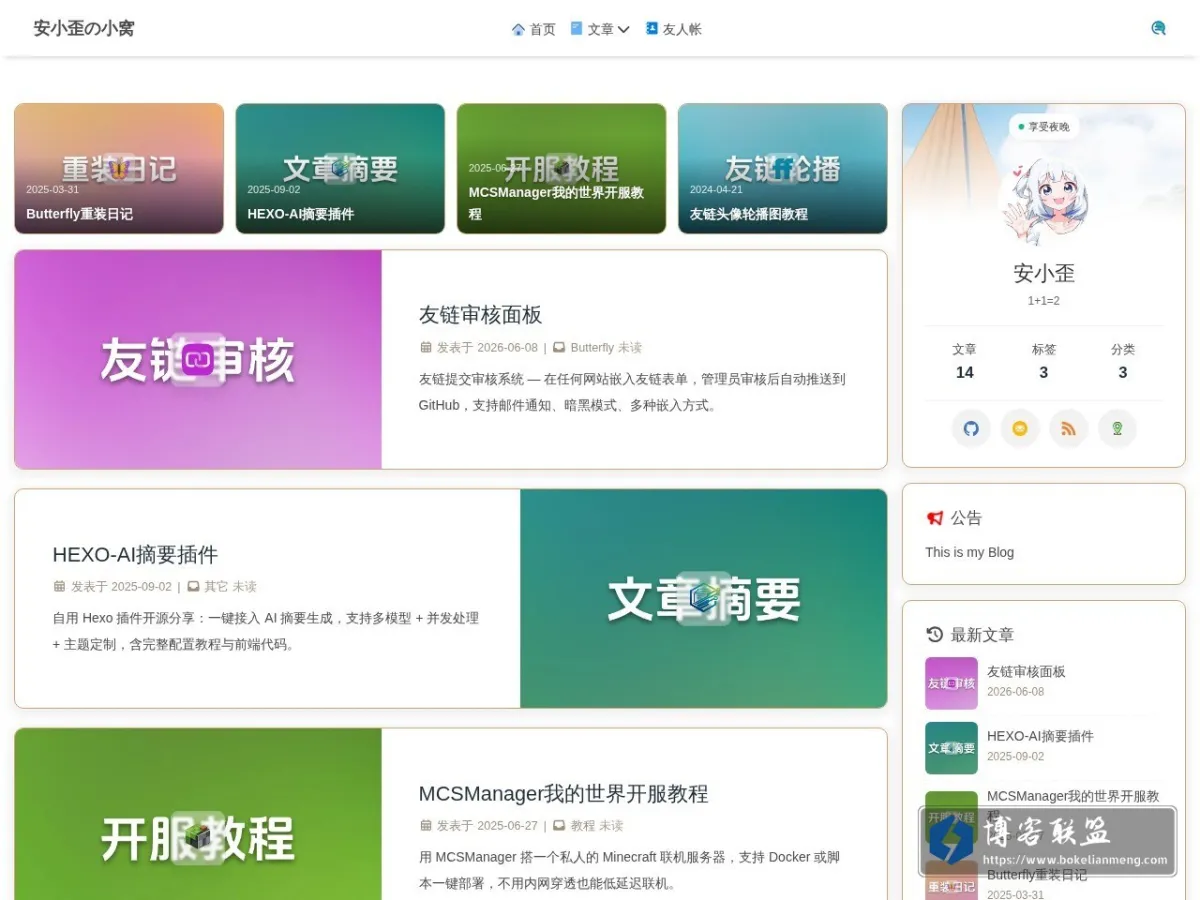The height and width of the screenshot is (900, 1200).
Task: Click the 1+1=2 profile description
Action: click(x=1044, y=300)
